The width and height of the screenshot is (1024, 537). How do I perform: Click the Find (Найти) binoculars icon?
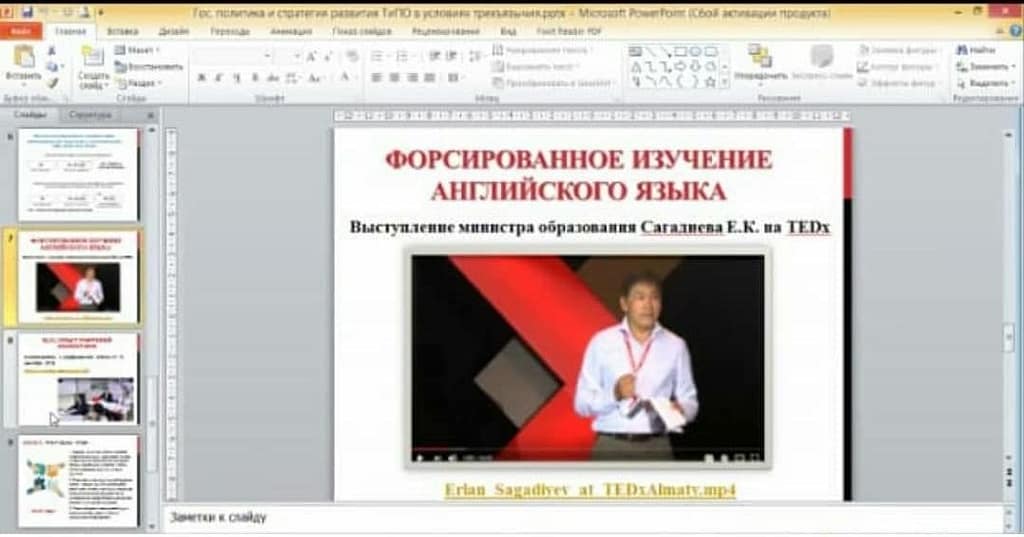(961, 49)
